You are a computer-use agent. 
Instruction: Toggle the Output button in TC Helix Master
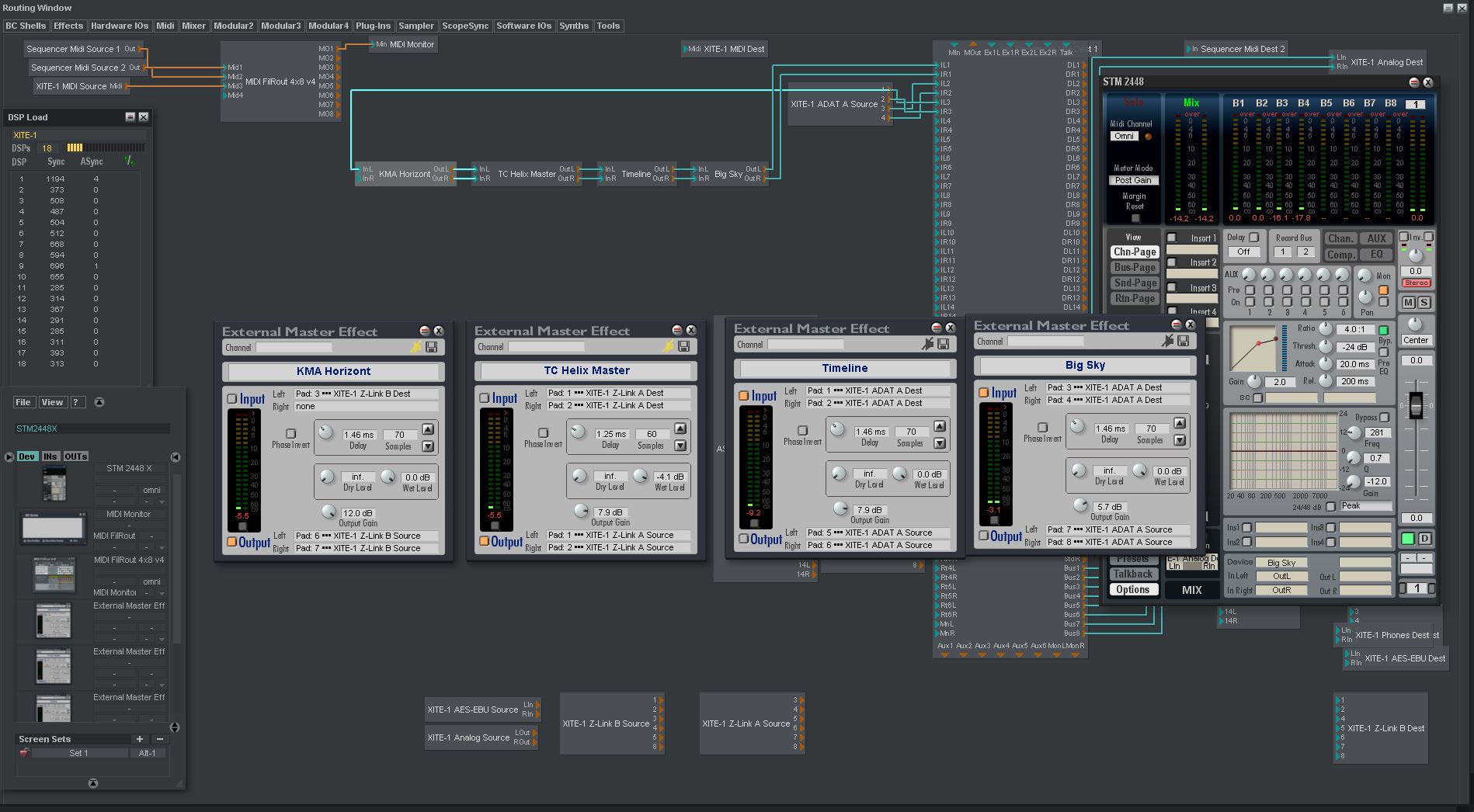(x=485, y=541)
